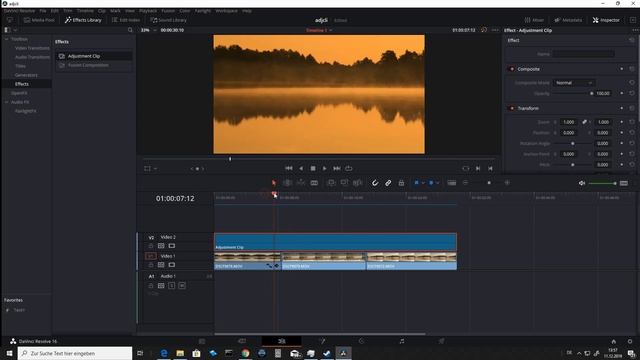Open the Timeline 1 name dropdown
Screen dimensions: 640x360
319,30
